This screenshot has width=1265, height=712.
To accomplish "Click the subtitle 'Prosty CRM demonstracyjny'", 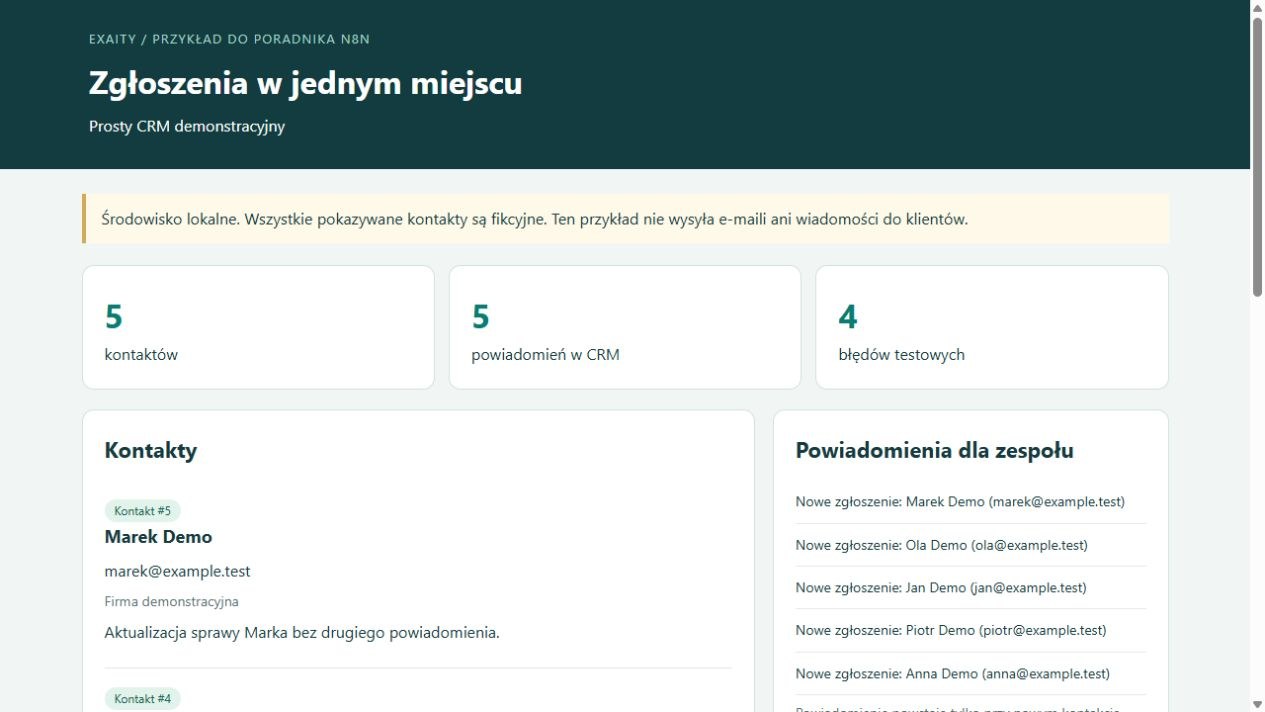I will coord(187,127).
